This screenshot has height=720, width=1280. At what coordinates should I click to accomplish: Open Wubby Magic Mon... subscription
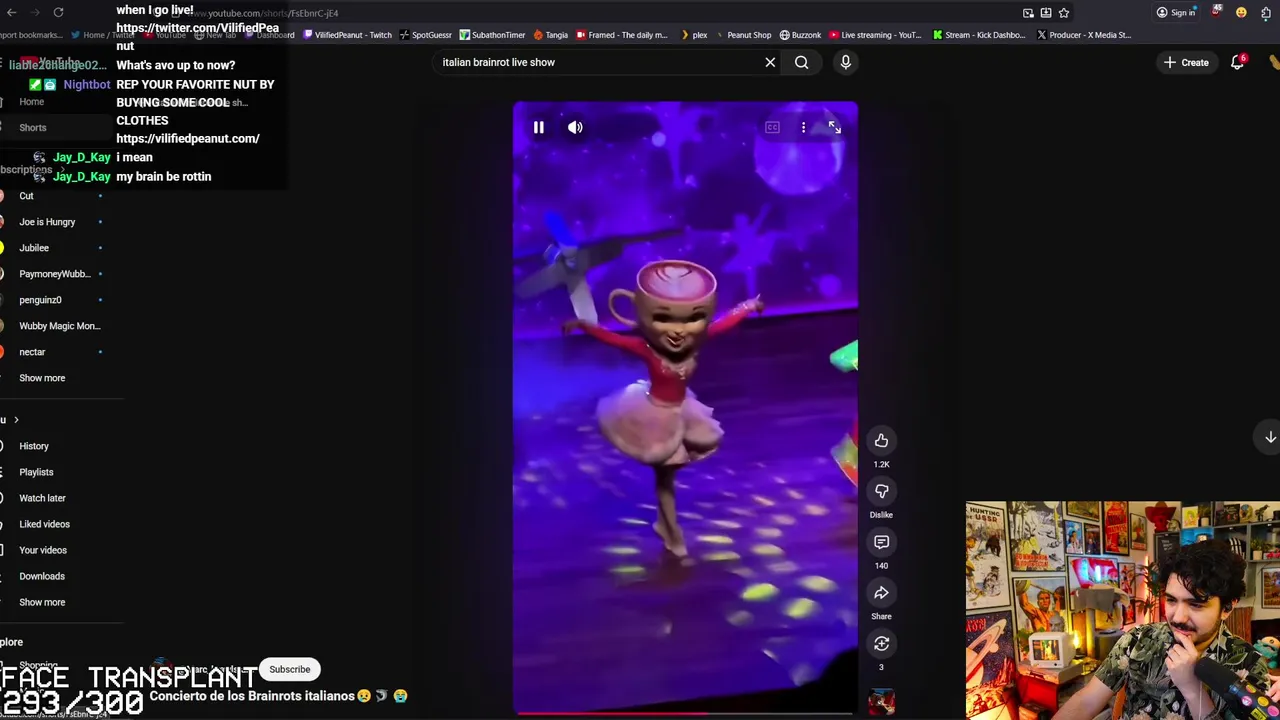59,326
